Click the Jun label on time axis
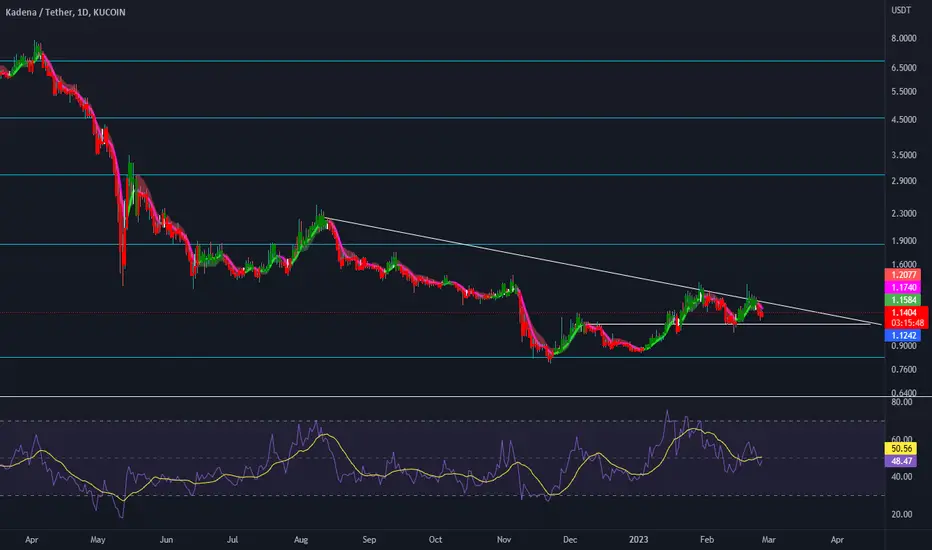932x550 pixels. coord(166,540)
